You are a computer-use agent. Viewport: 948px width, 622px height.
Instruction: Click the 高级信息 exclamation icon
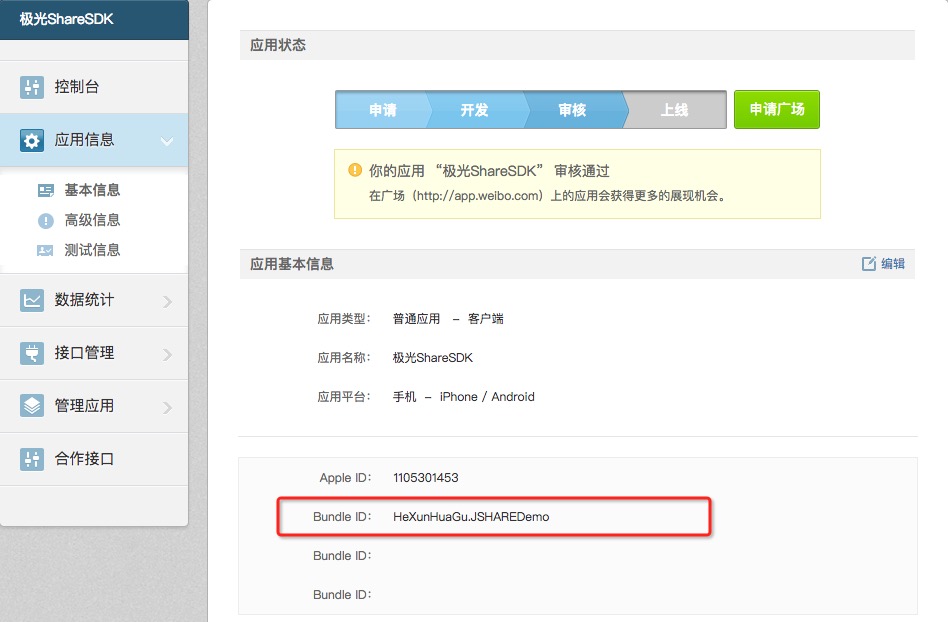click(45, 221)
